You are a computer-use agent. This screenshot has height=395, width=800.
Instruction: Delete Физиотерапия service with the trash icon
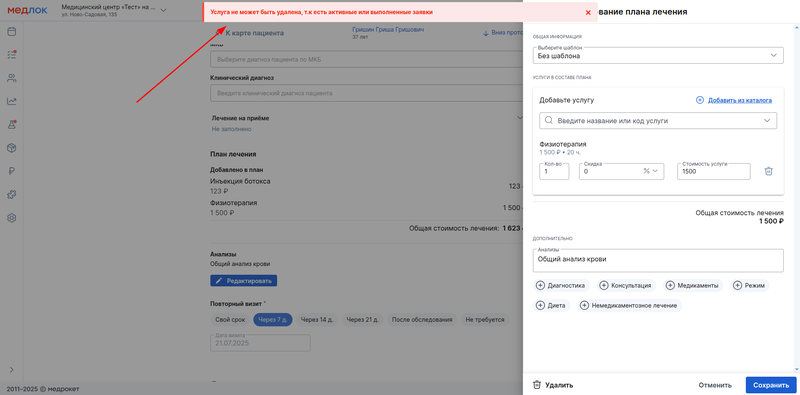click(768, 171)
